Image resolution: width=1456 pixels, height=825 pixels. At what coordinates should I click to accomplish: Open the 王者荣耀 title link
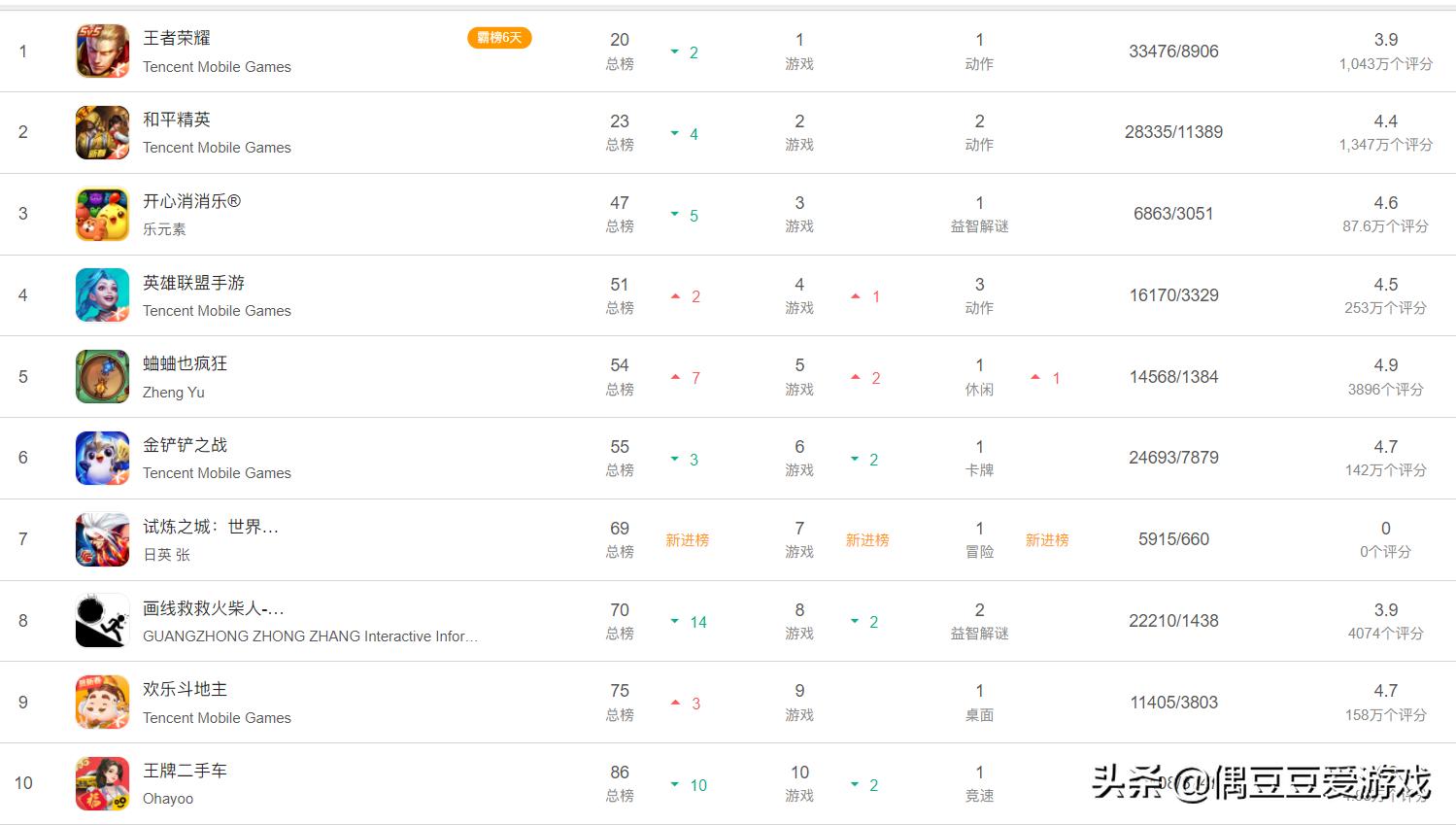177,38
